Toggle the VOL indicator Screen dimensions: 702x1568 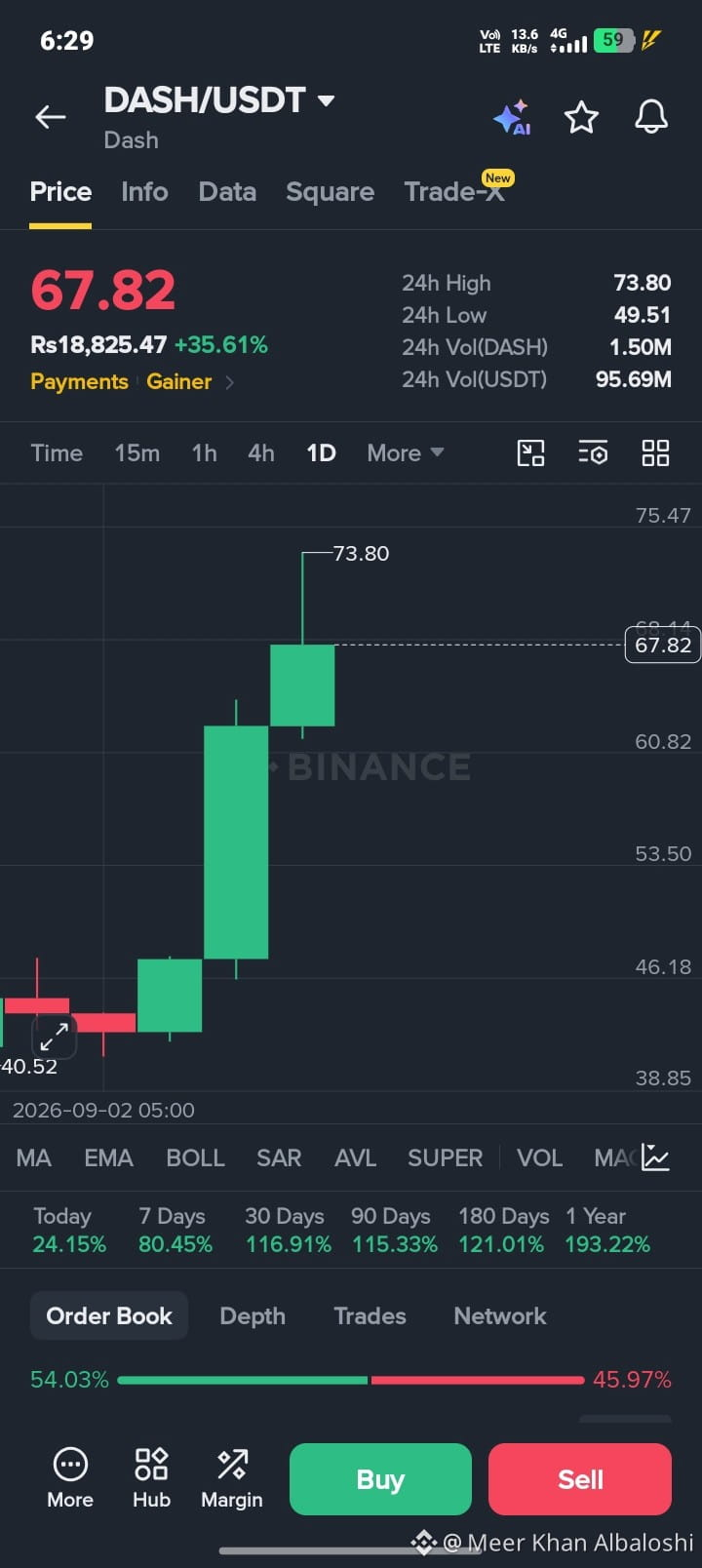[539, 1157]
